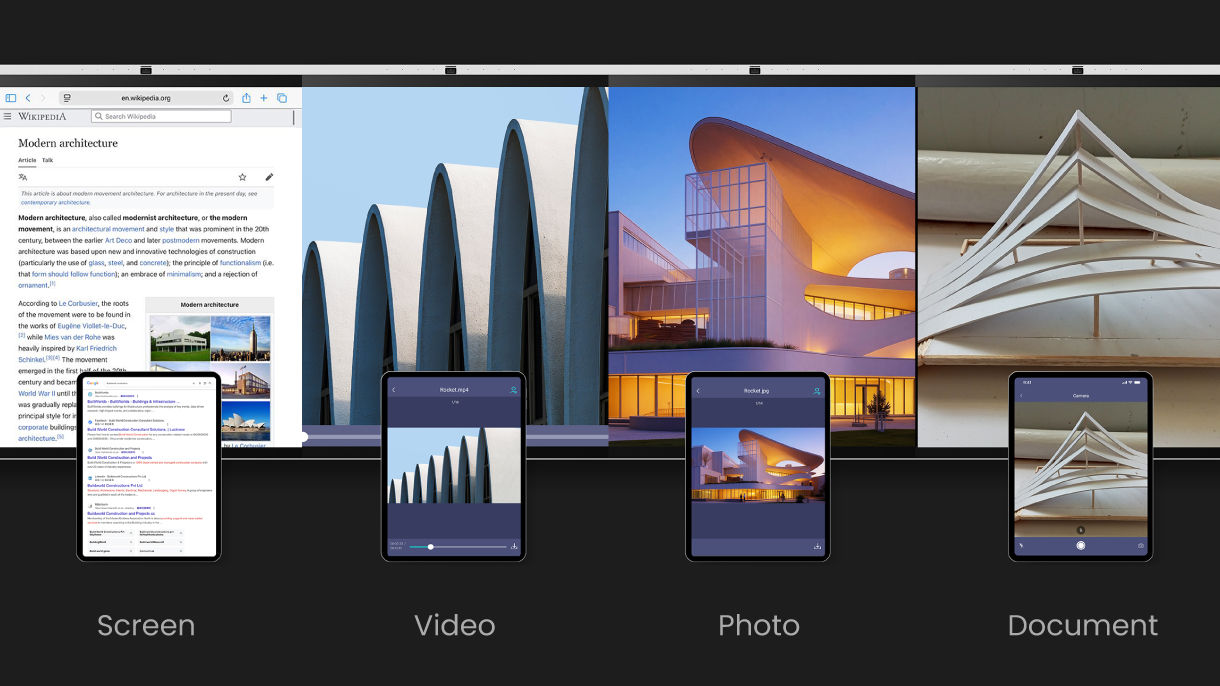Toggle the Safari sidebar
1220x686 pixels.
point(12,96)
